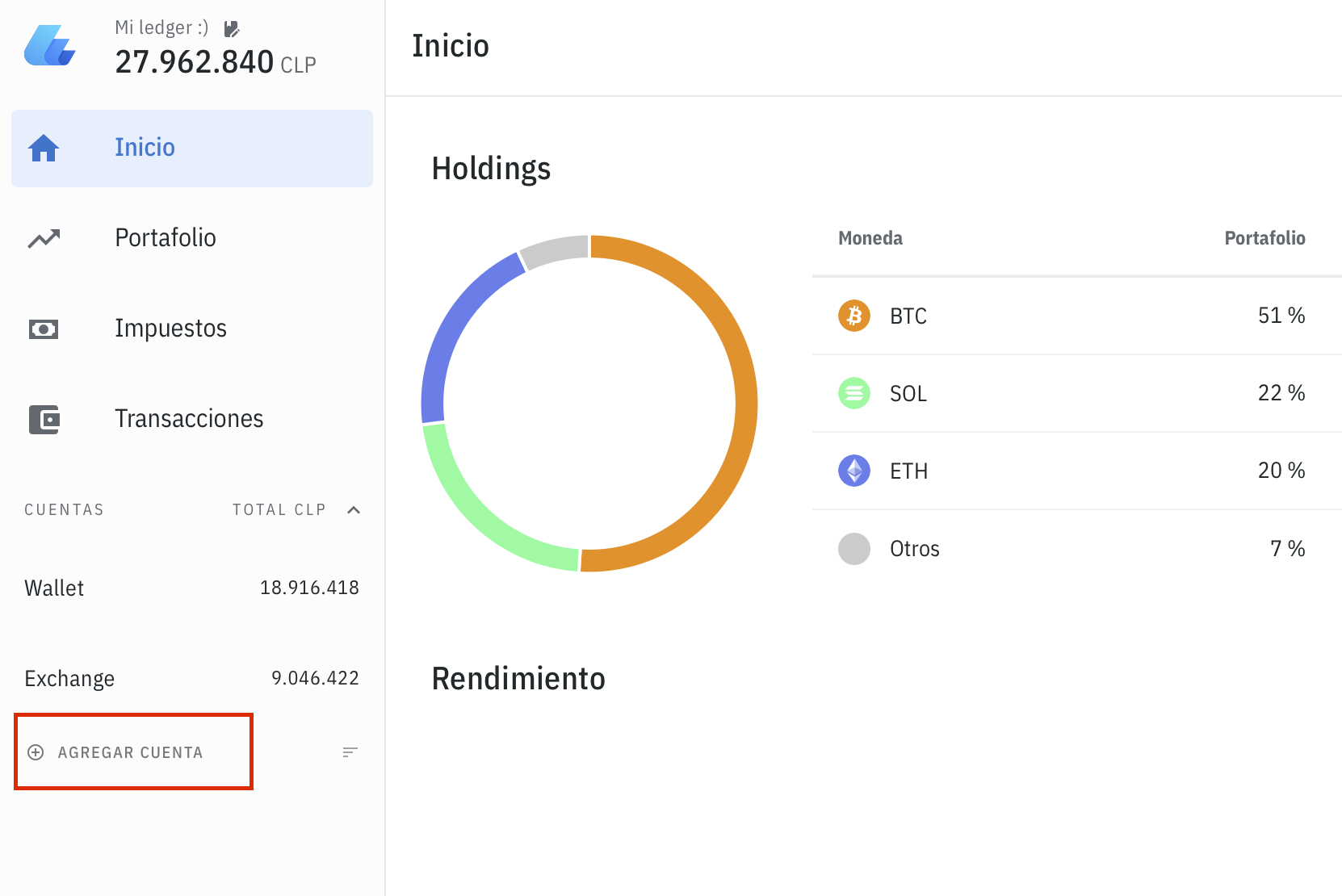Click the 20 % ETH value
Screen dimensions: 1342x896
pyautogui.click(x=1281, y=471)
